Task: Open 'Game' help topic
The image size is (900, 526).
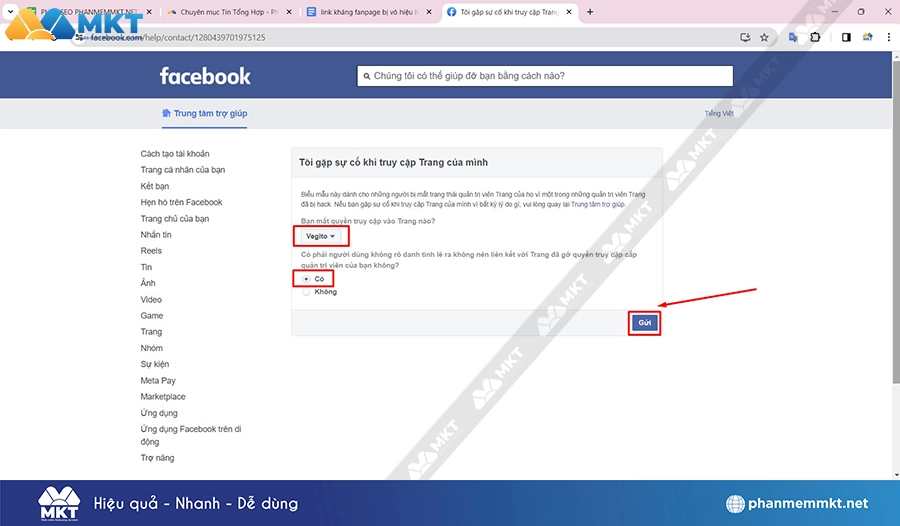Action: pyautogui.click(x=152, y=315)
